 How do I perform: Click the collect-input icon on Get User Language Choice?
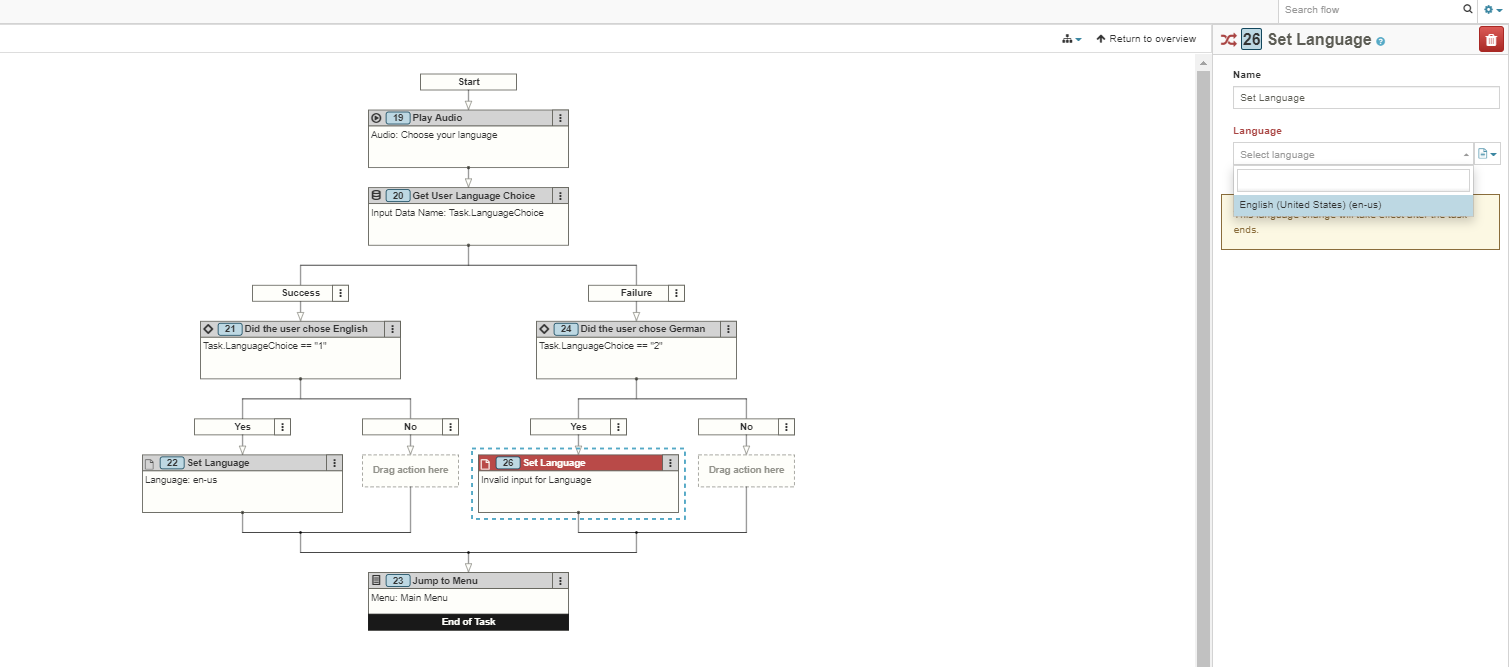tap(374, 195)
